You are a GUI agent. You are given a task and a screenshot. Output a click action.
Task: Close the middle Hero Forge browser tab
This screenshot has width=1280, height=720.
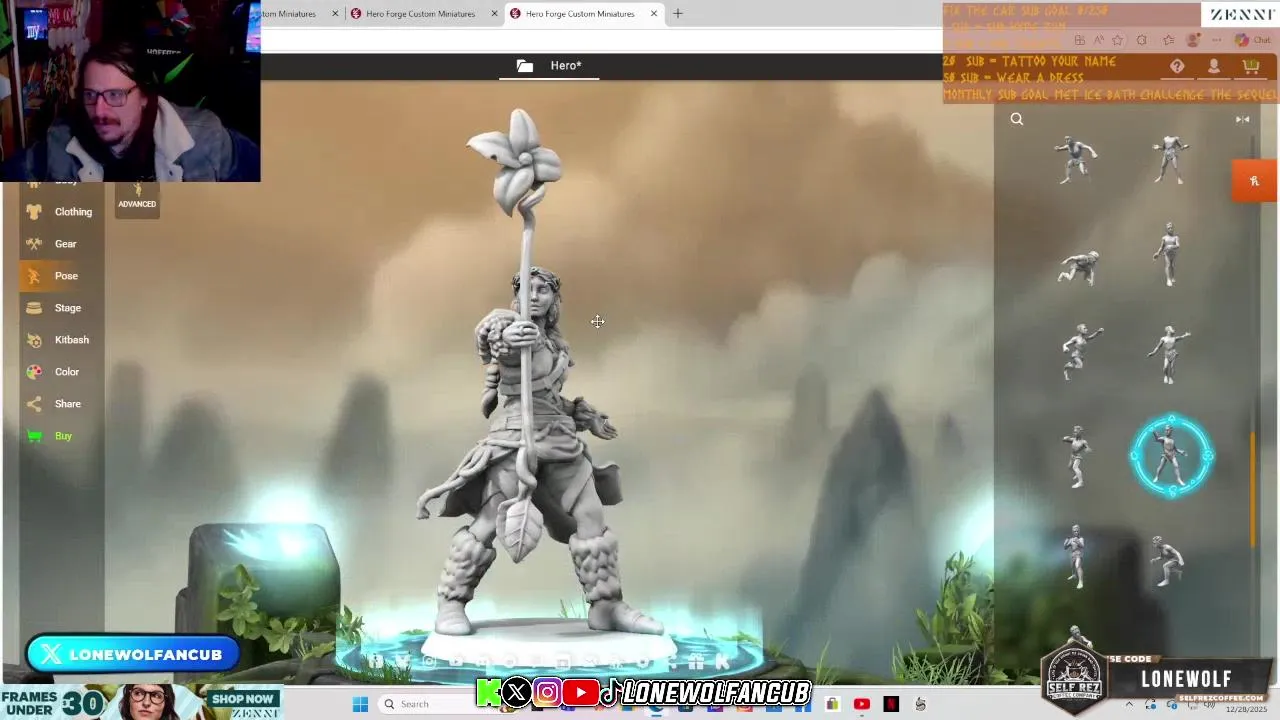tap(495, 14)
